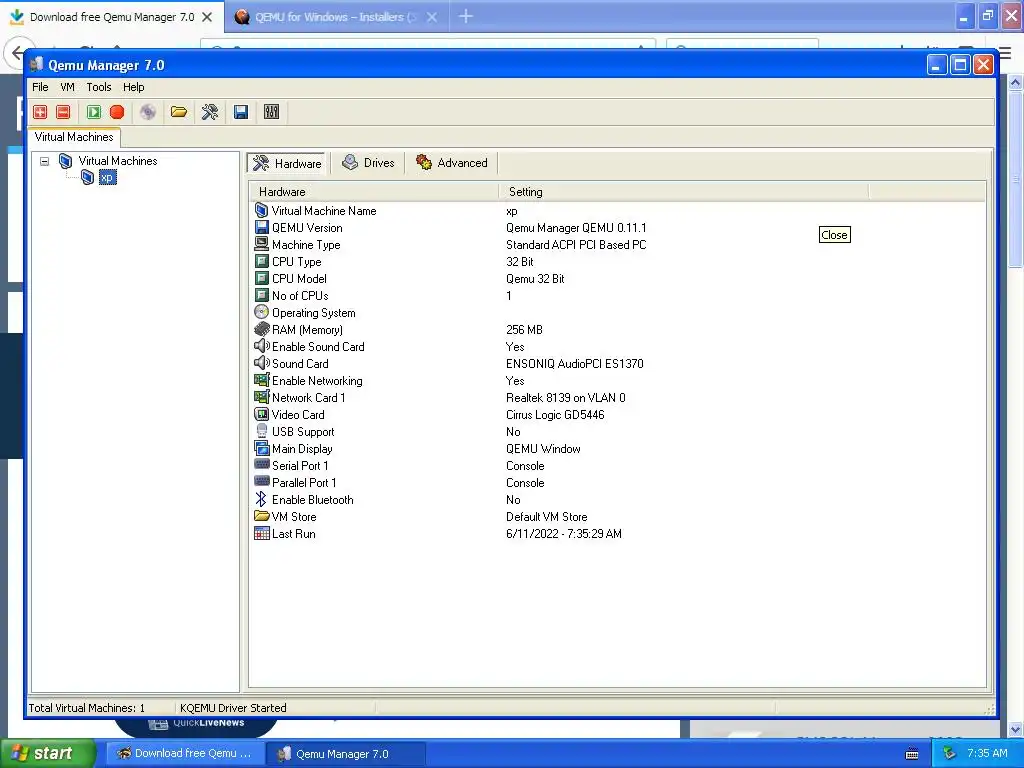Image resolution: width=1024 pixels, height=768 pixels.
Task: Click the Enable Sound Card speaker icon
Action: 261,346
